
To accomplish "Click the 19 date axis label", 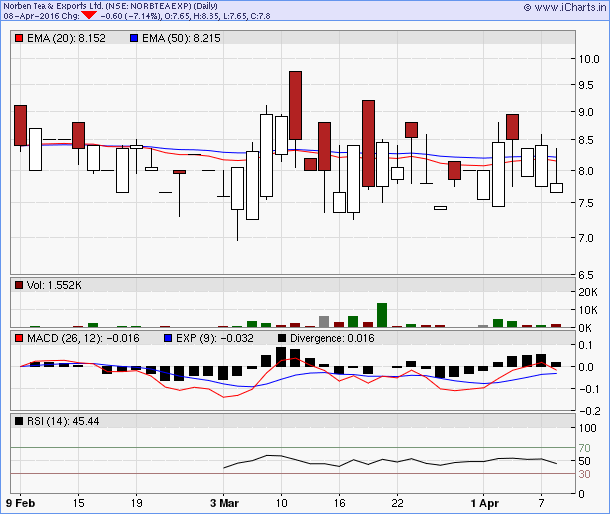I will (136, 503).
